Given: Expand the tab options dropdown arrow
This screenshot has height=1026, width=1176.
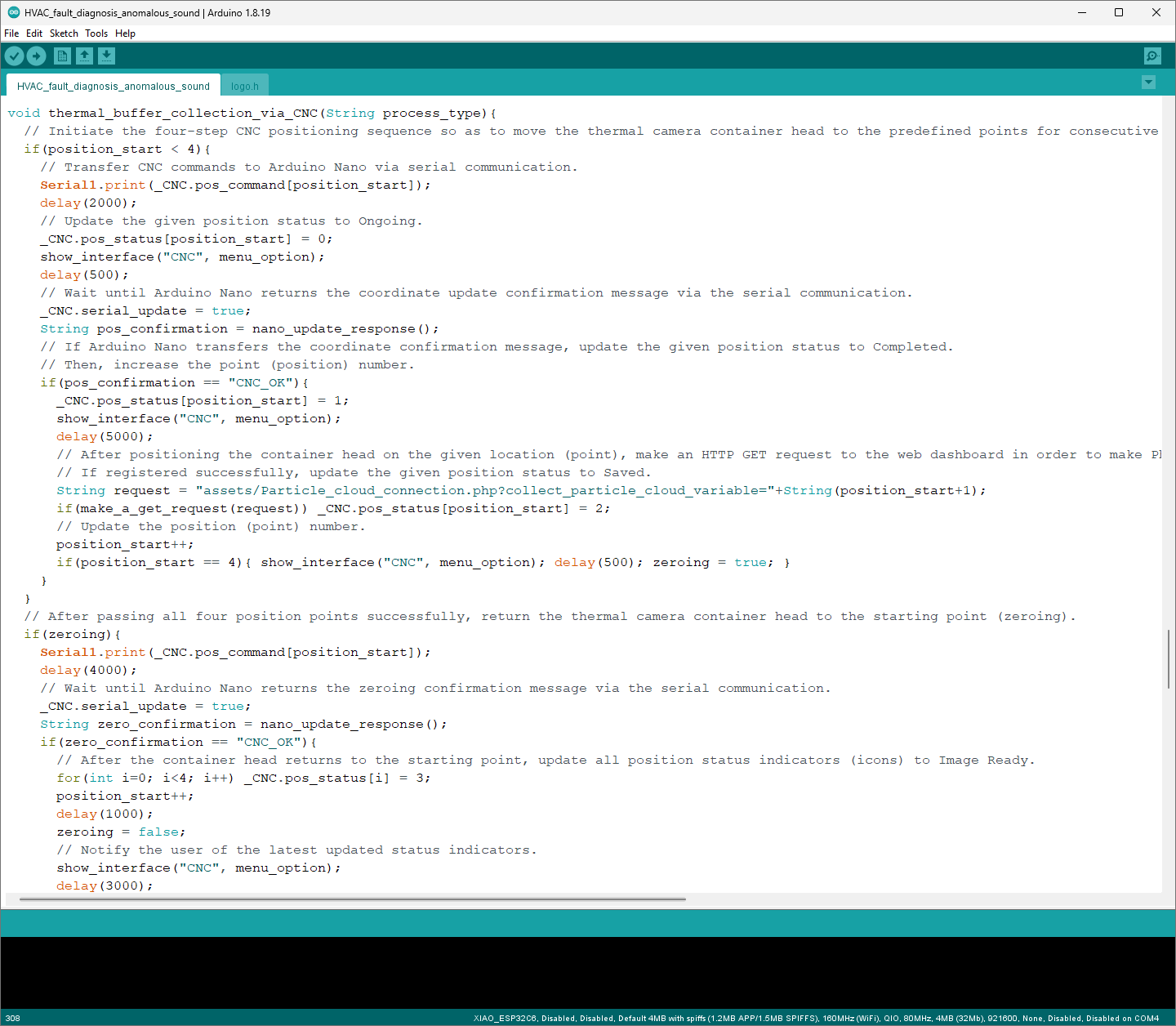Looking at the screenshot, I should 1148,83.
